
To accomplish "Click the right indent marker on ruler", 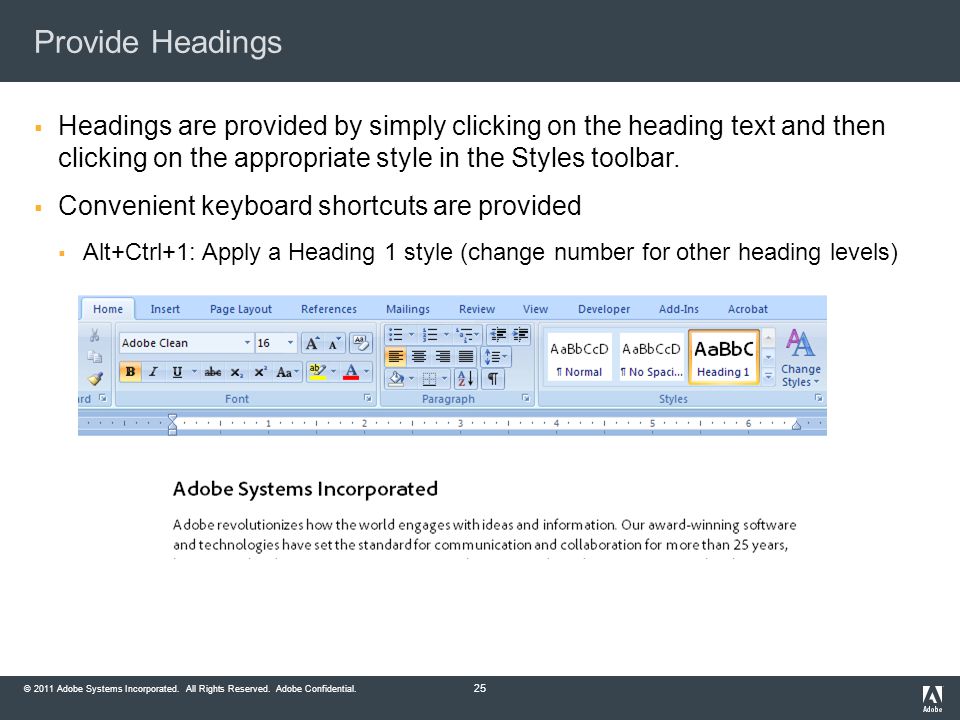I will tap(797, 425).
